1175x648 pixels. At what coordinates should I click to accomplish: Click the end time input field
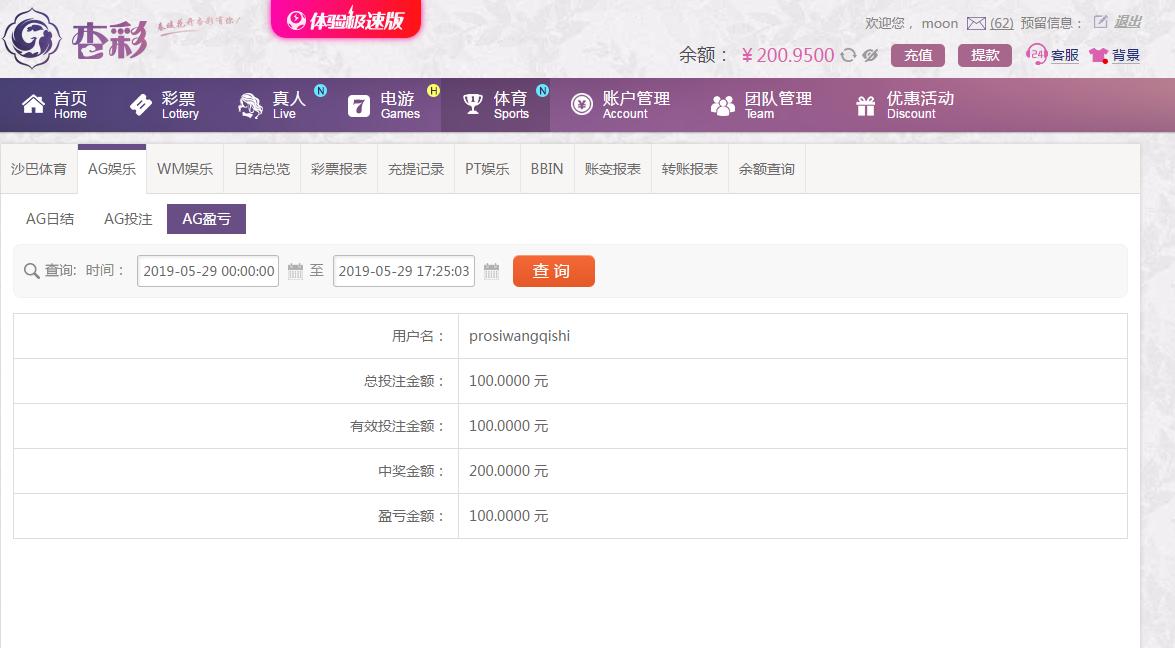point(404,271)
